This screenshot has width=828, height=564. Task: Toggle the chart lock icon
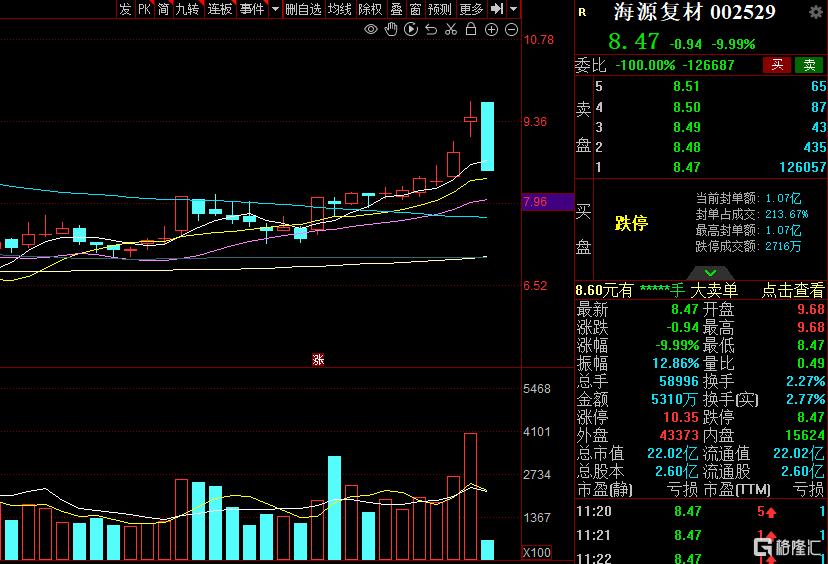pyautogui.click(x=471, y=29)
